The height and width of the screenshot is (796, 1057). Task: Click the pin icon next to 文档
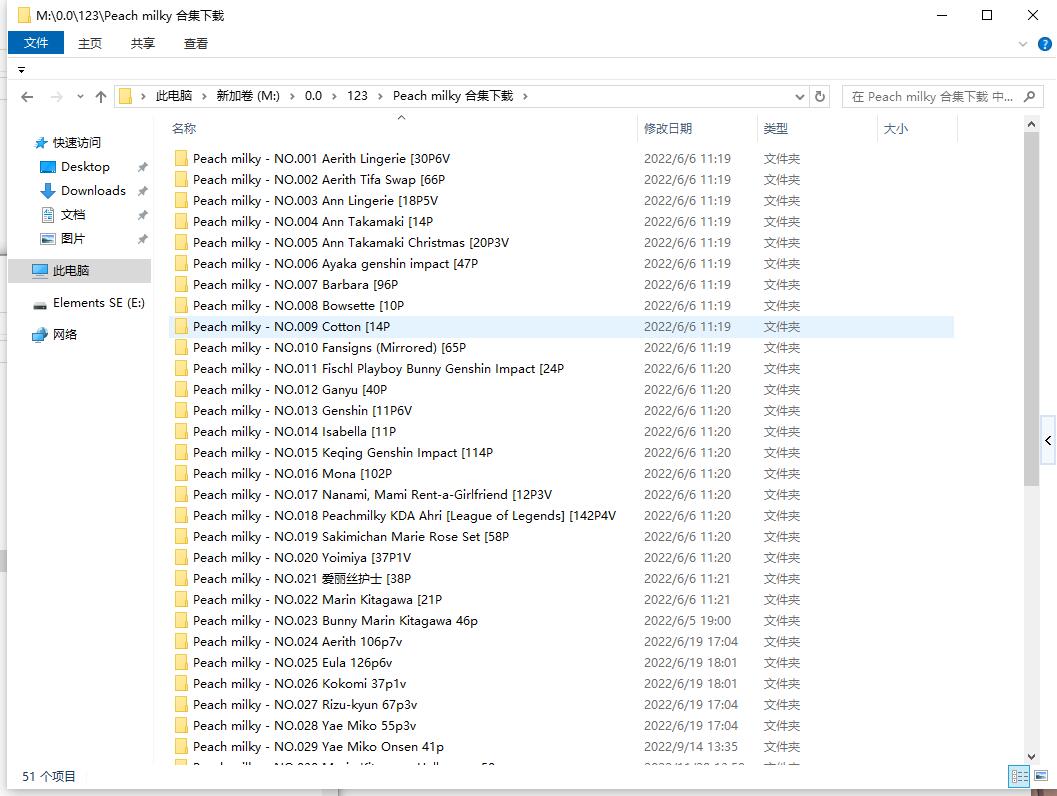tap(142, 216)
